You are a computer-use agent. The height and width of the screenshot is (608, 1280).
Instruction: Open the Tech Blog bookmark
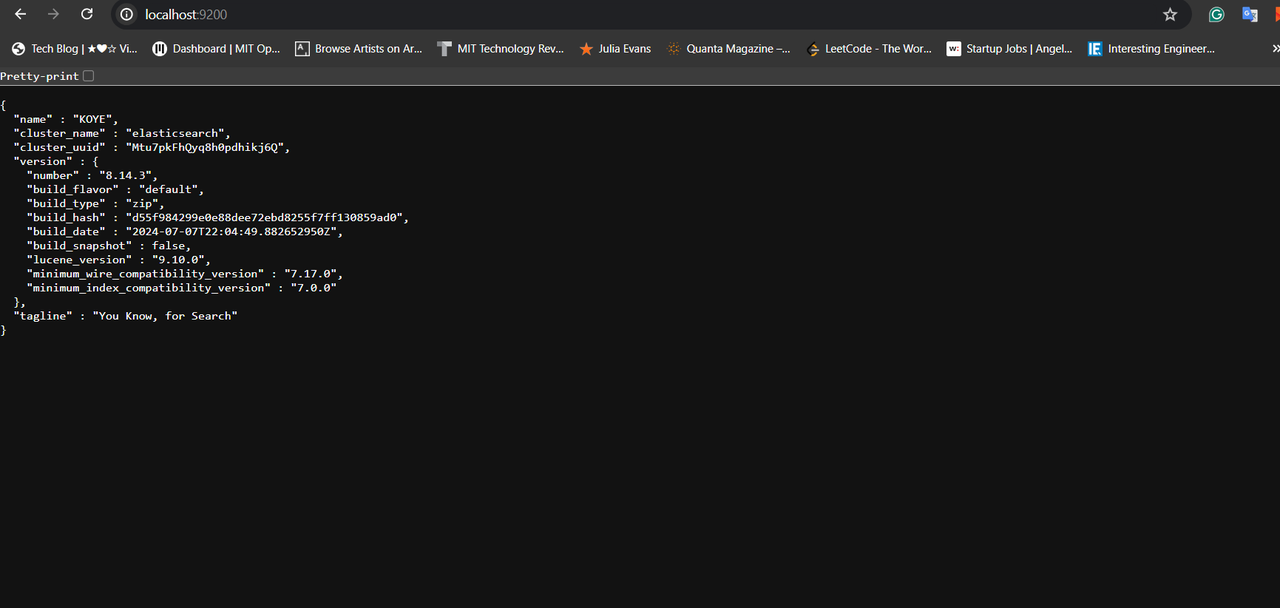point(75,48)
